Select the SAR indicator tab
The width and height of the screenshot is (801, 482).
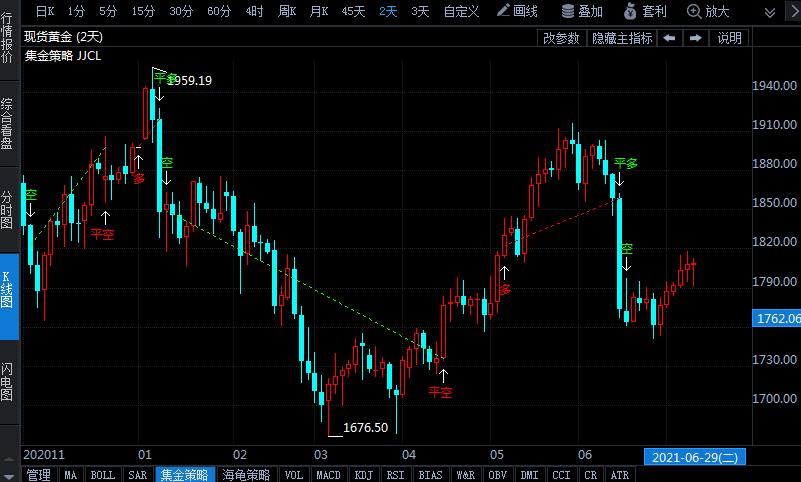point(137,475)
